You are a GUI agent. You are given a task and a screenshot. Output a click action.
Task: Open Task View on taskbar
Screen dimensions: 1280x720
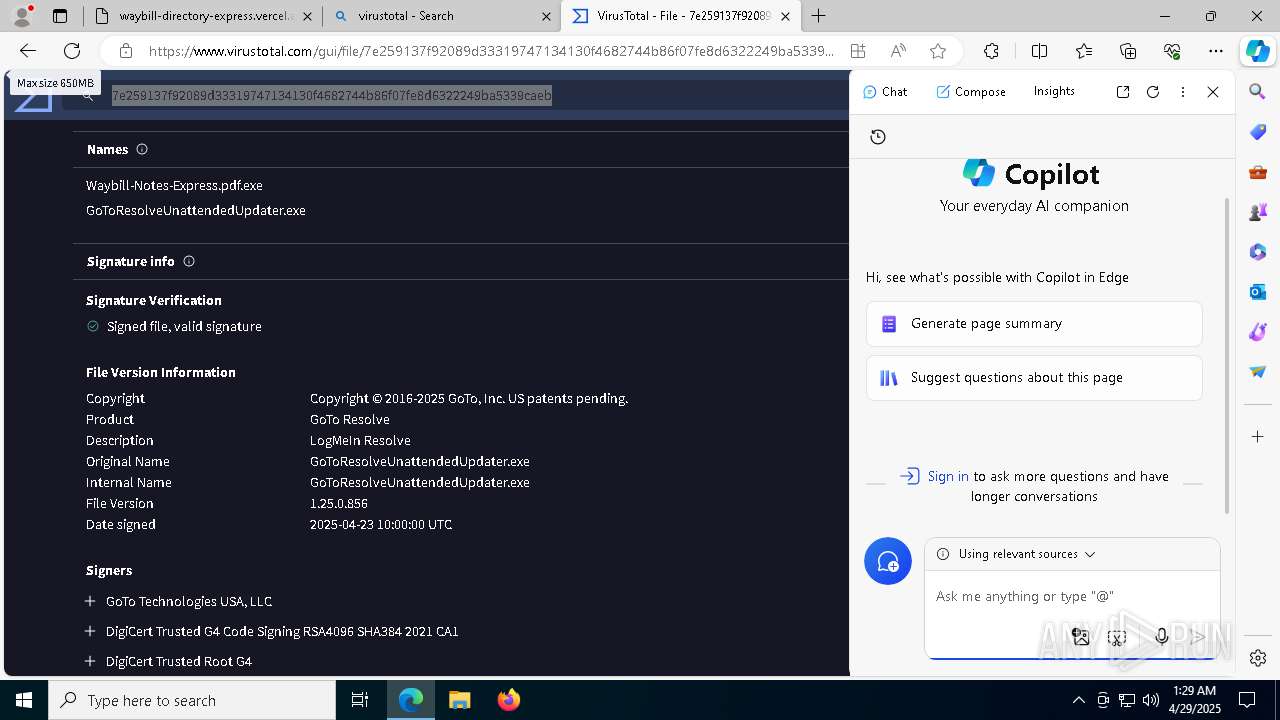click(x=360, y=700)
